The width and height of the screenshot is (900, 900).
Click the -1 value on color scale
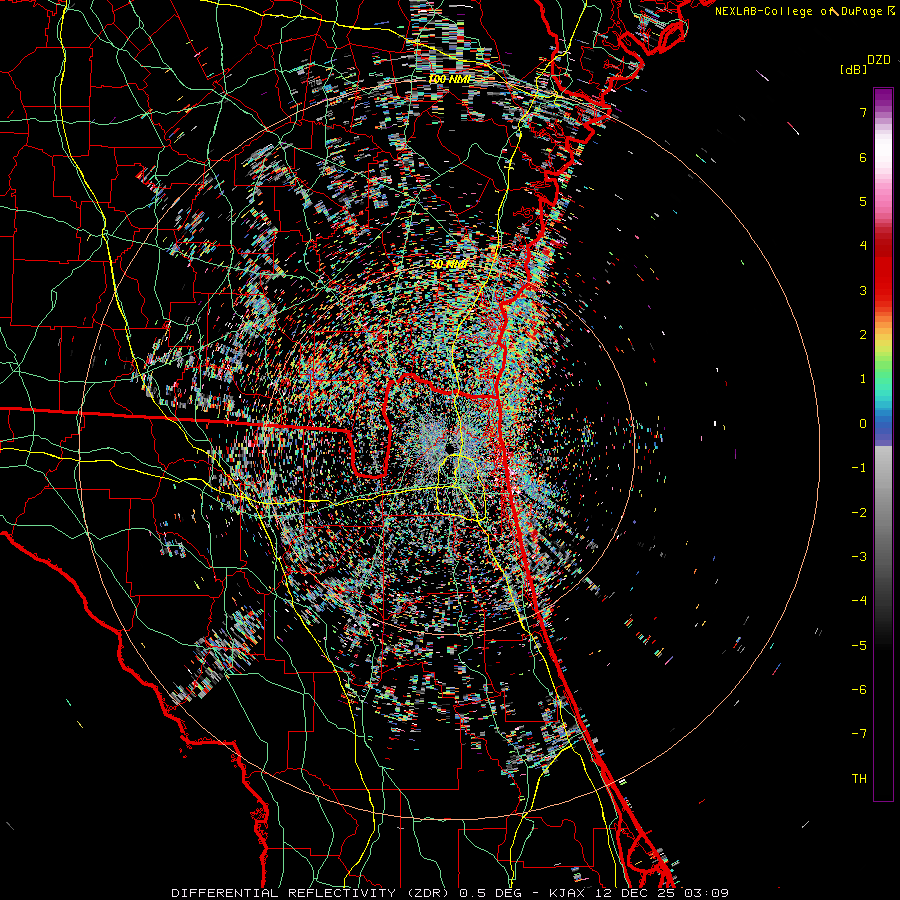pyautogui.click(x=859, y=468)
